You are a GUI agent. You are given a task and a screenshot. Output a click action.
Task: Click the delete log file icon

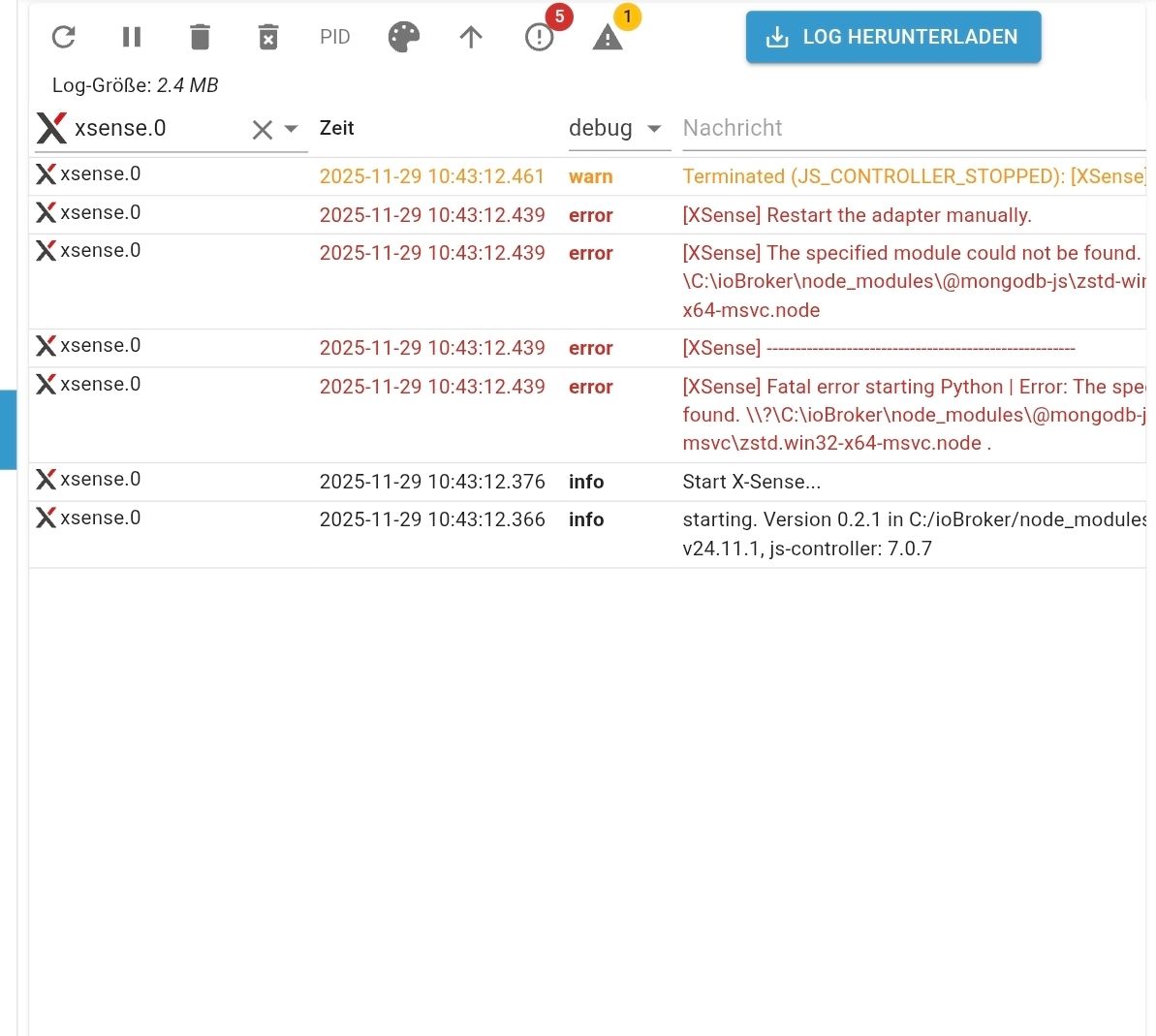268,37
